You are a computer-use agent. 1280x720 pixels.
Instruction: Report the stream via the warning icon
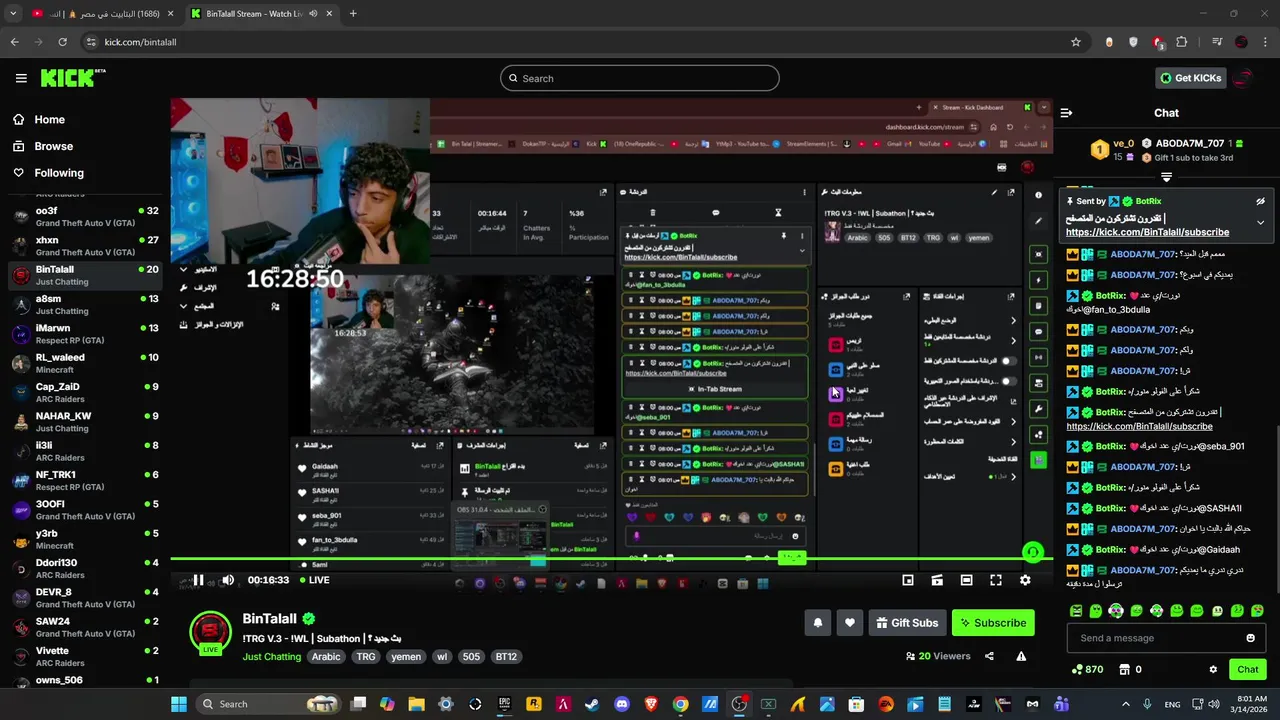click(x=1021, y=656)
